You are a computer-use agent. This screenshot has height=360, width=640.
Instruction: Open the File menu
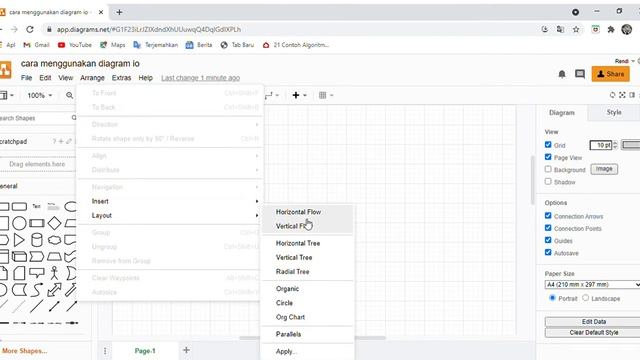tap(27, 78)
